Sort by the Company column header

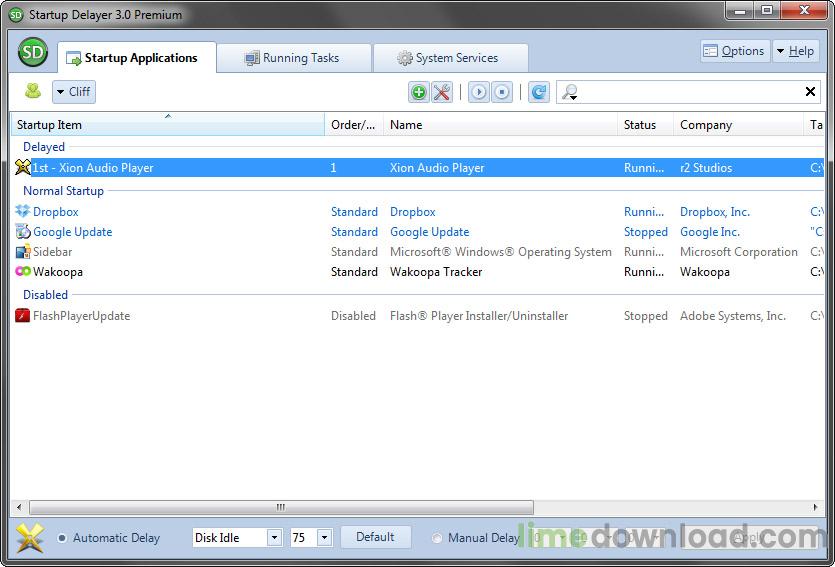[739, 125]
